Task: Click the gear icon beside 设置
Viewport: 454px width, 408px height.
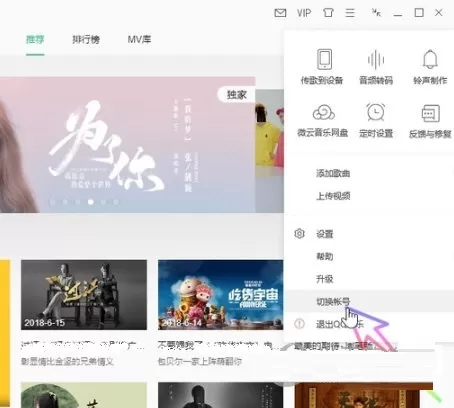Action: point(299,234)
